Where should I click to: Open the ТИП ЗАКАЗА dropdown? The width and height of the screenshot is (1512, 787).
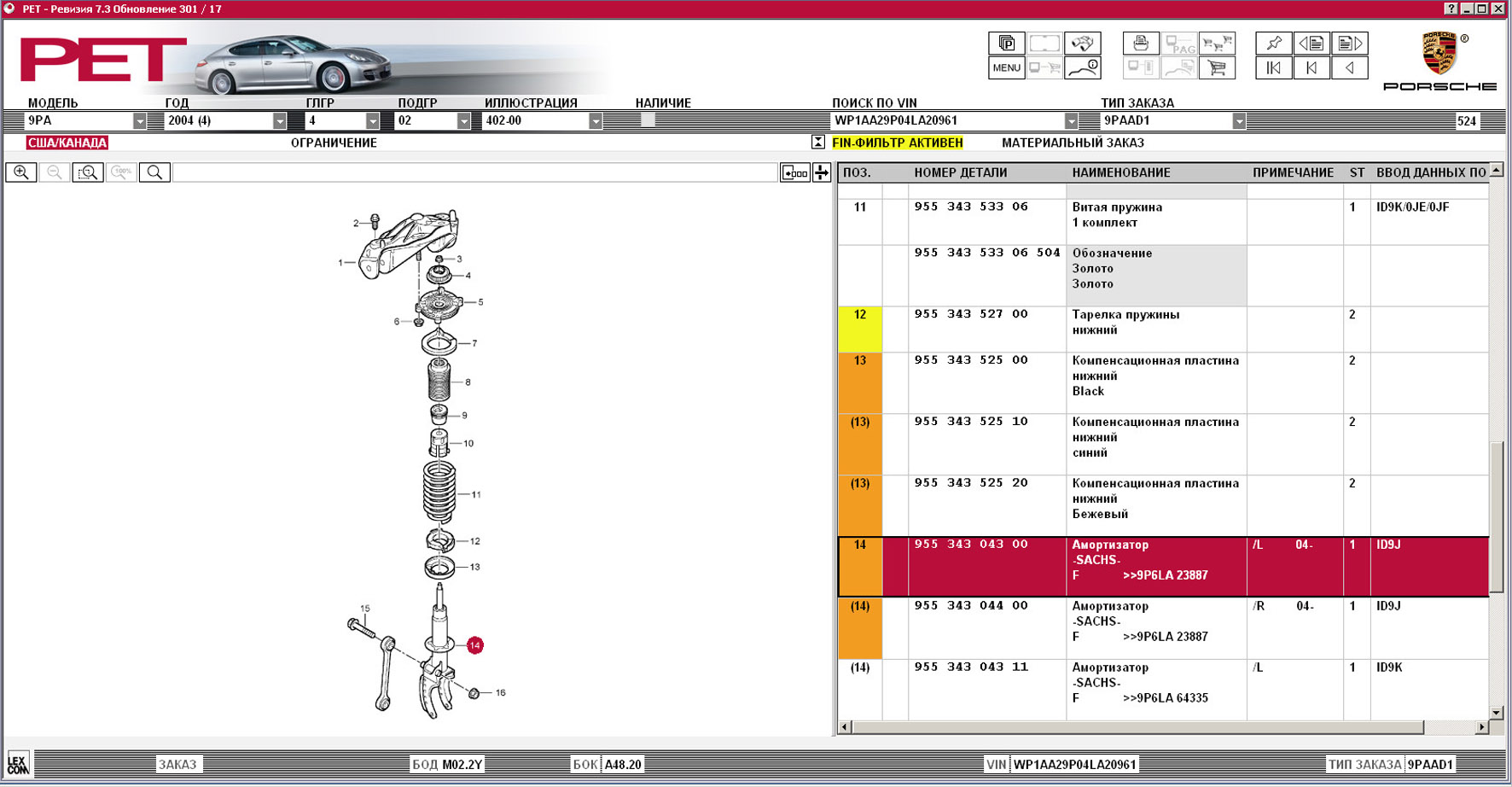(x=1238, y=121)
